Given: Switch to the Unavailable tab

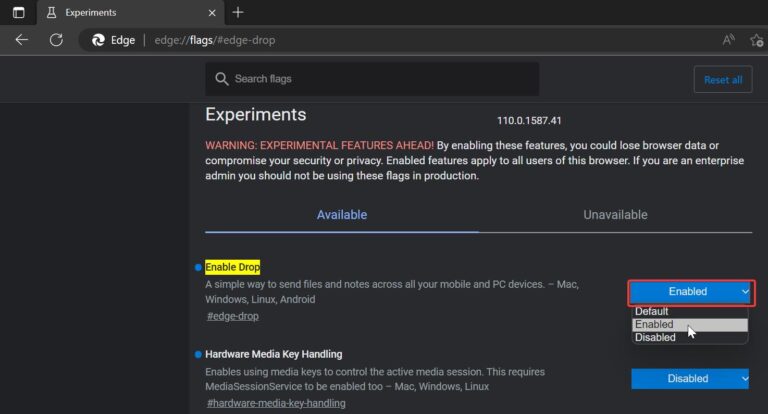Looking at the screenshot, I should pos(615,215).
